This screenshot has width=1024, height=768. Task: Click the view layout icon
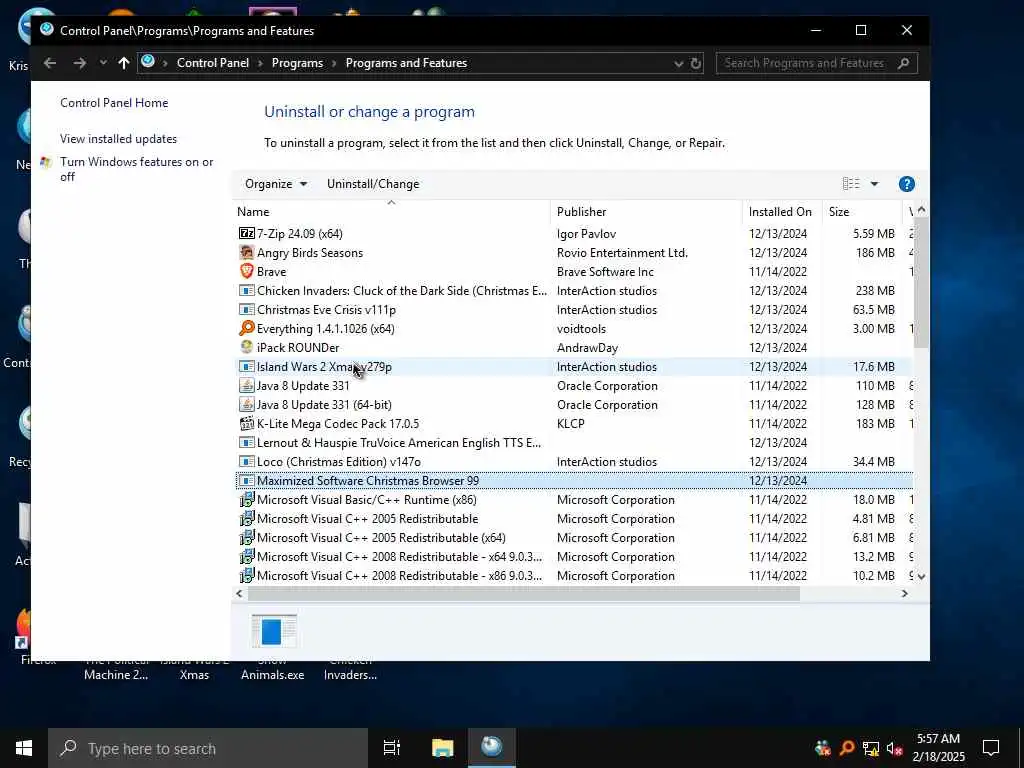(850, 184)
